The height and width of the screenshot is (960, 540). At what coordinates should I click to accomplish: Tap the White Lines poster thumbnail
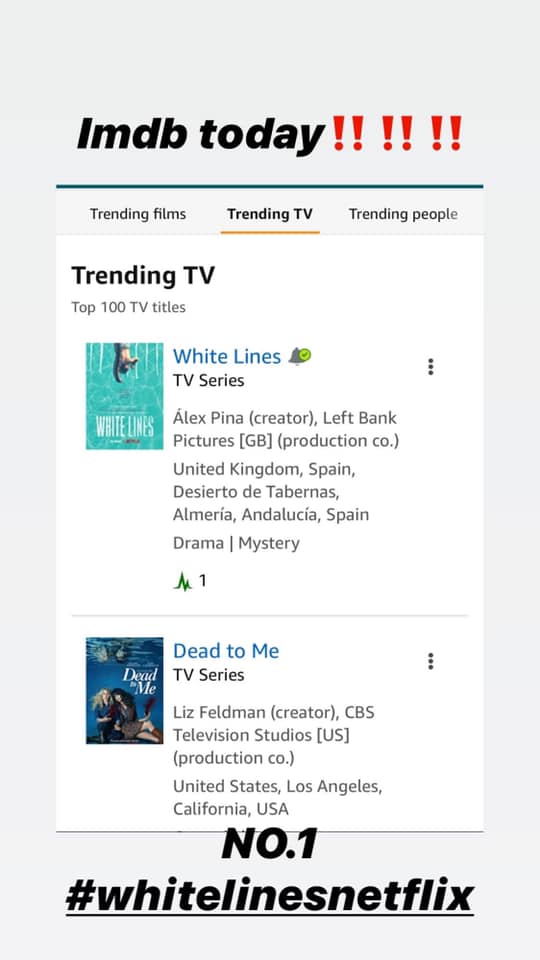coord(125,396)
